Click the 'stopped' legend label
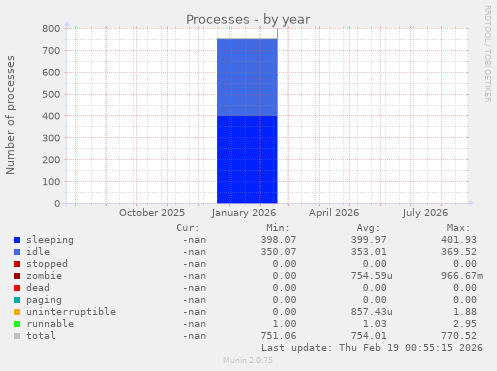Image resolution: width=497 pixels, height=371 pixels. [47, 264]
